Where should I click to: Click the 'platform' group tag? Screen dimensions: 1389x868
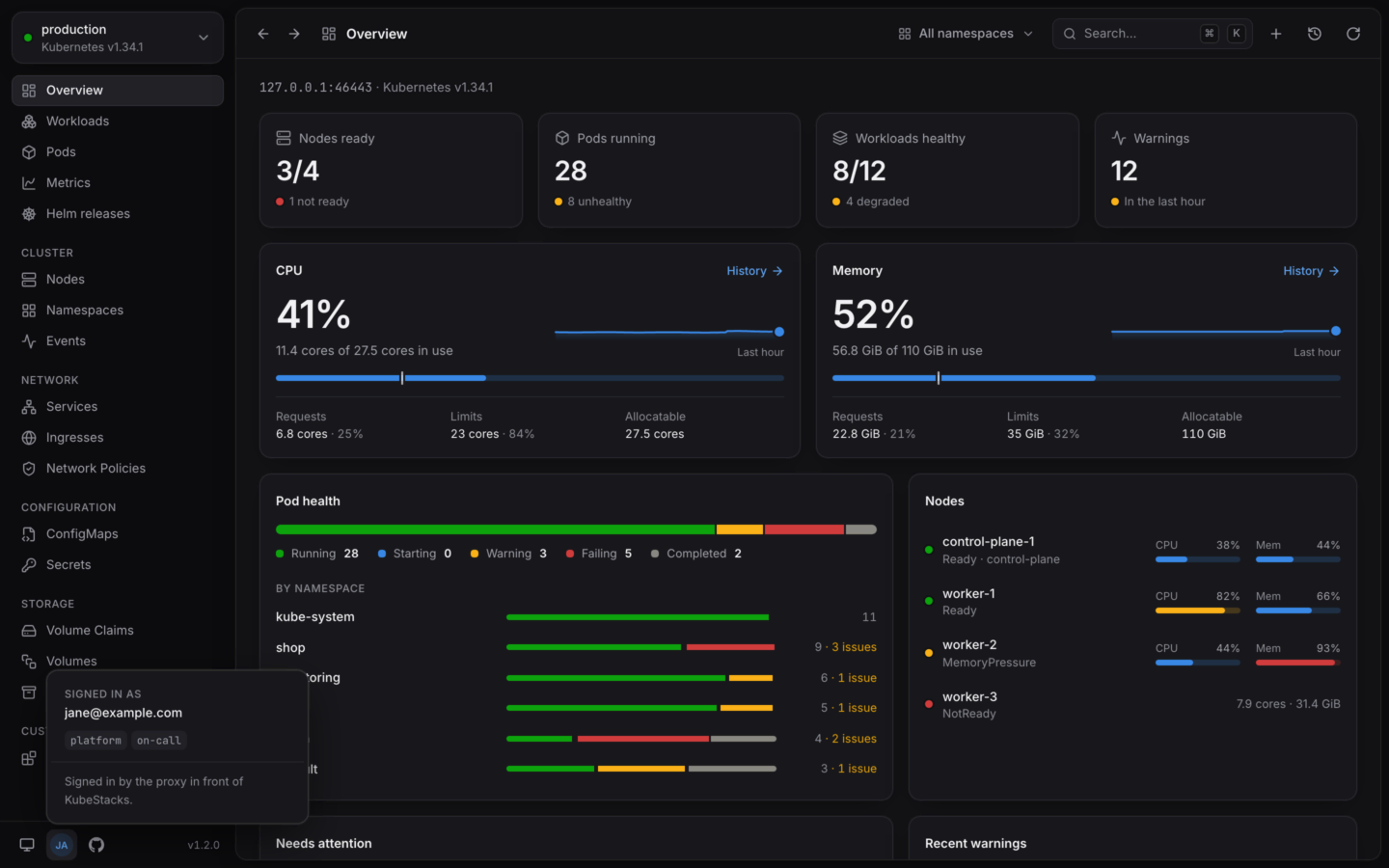tap(95, 741)
